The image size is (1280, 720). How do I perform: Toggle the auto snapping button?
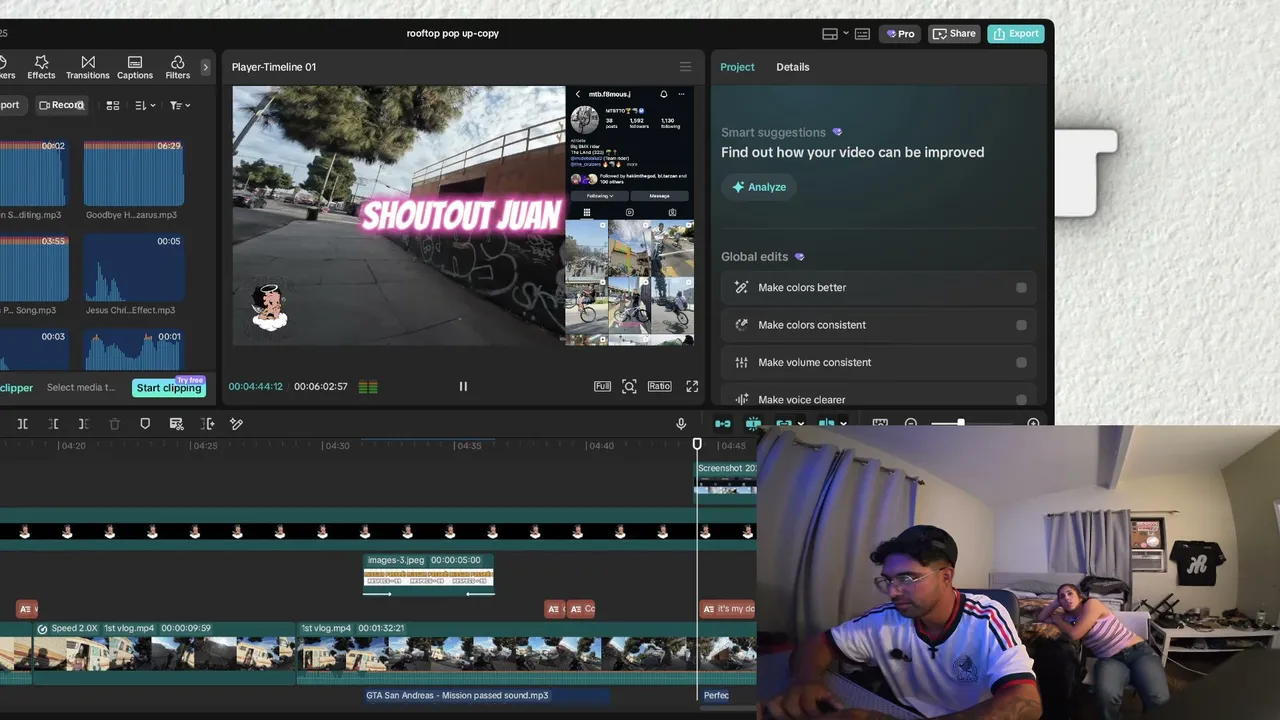click(753, 424)
